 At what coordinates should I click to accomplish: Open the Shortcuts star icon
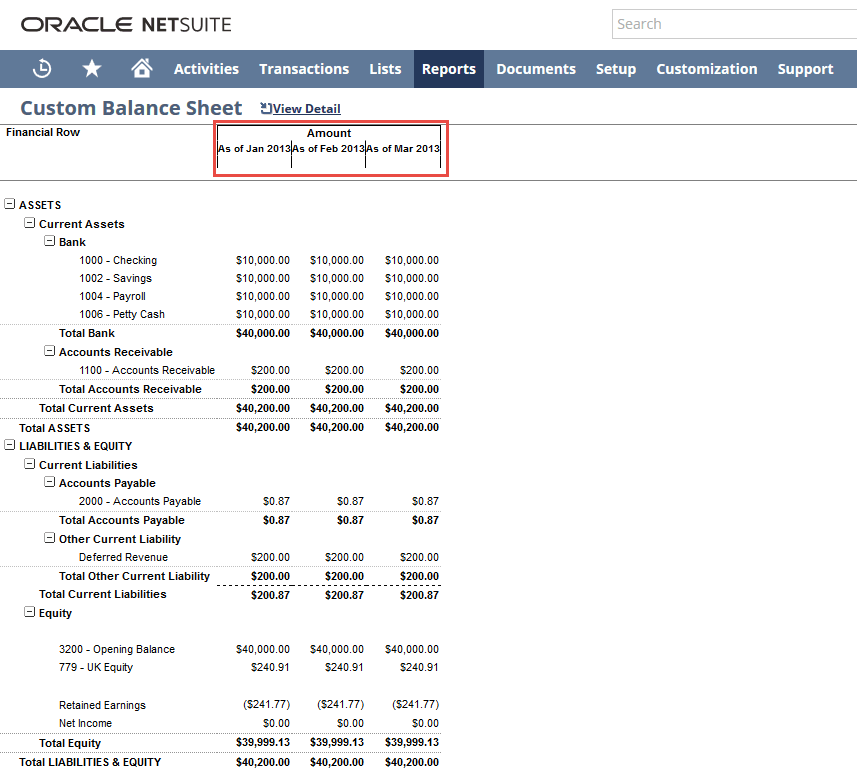(92, 69)
